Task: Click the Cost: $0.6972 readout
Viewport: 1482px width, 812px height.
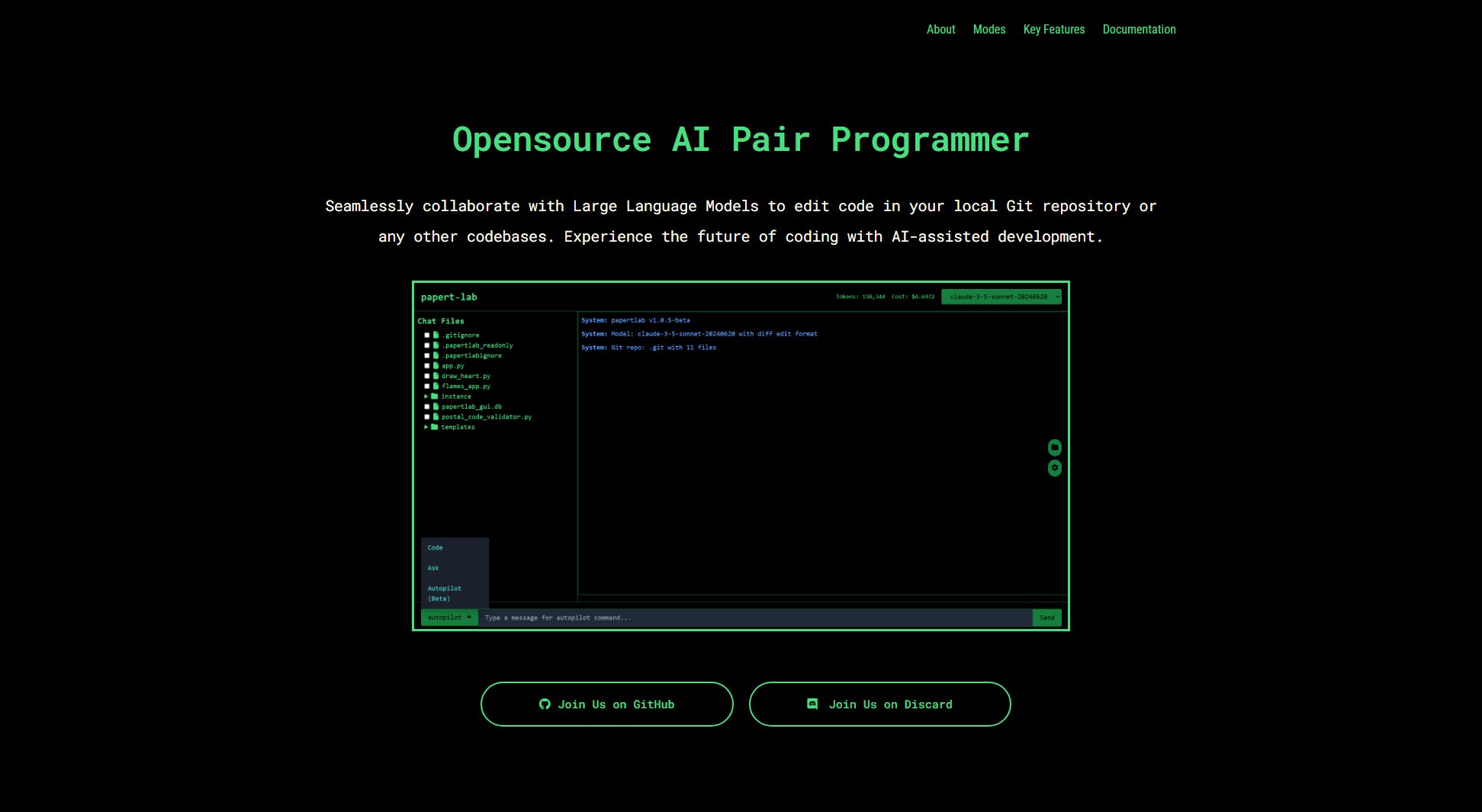Action: click(x=913, y=297)
